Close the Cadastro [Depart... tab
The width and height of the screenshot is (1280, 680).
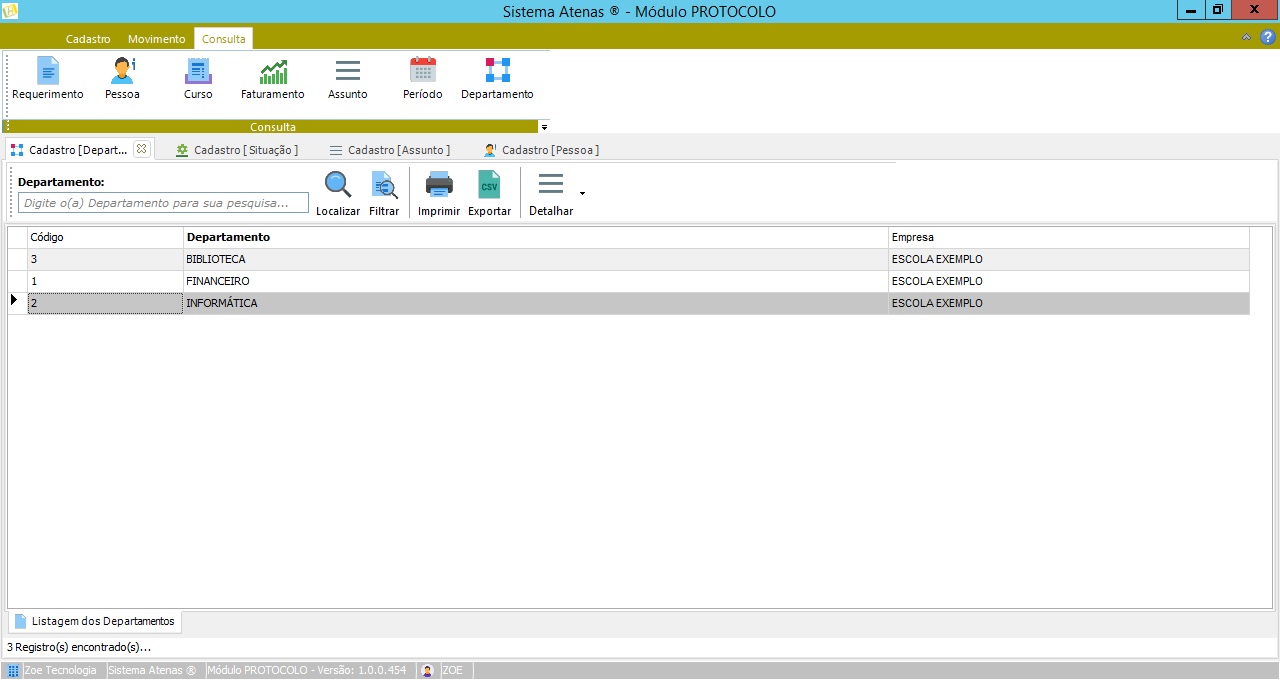click(x=141, y=149)
